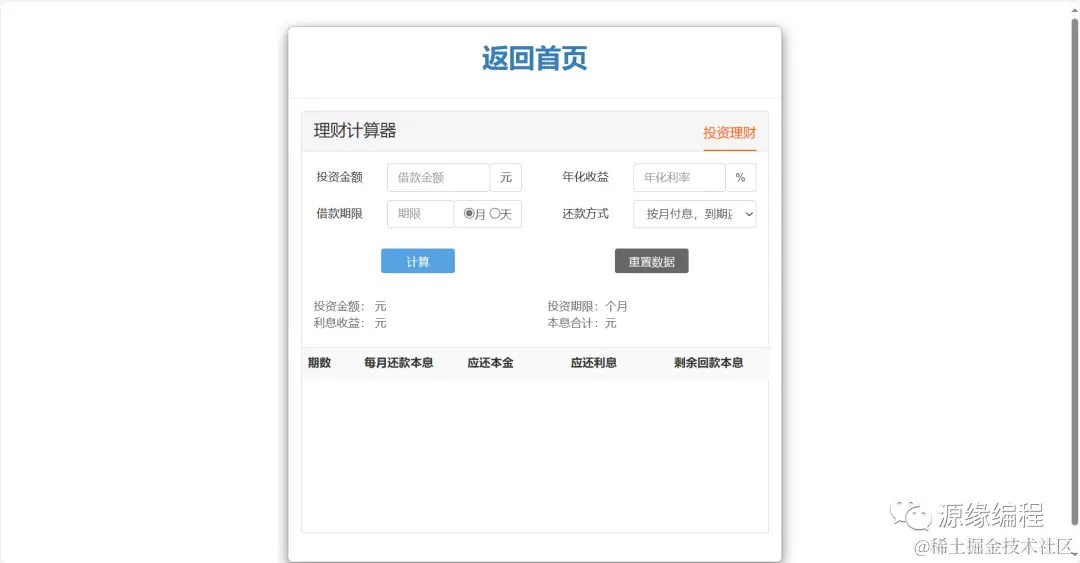Viewport: 1080px width, 563px height.
Task: Click the 应还本金 column header
Action: point(490,363)
